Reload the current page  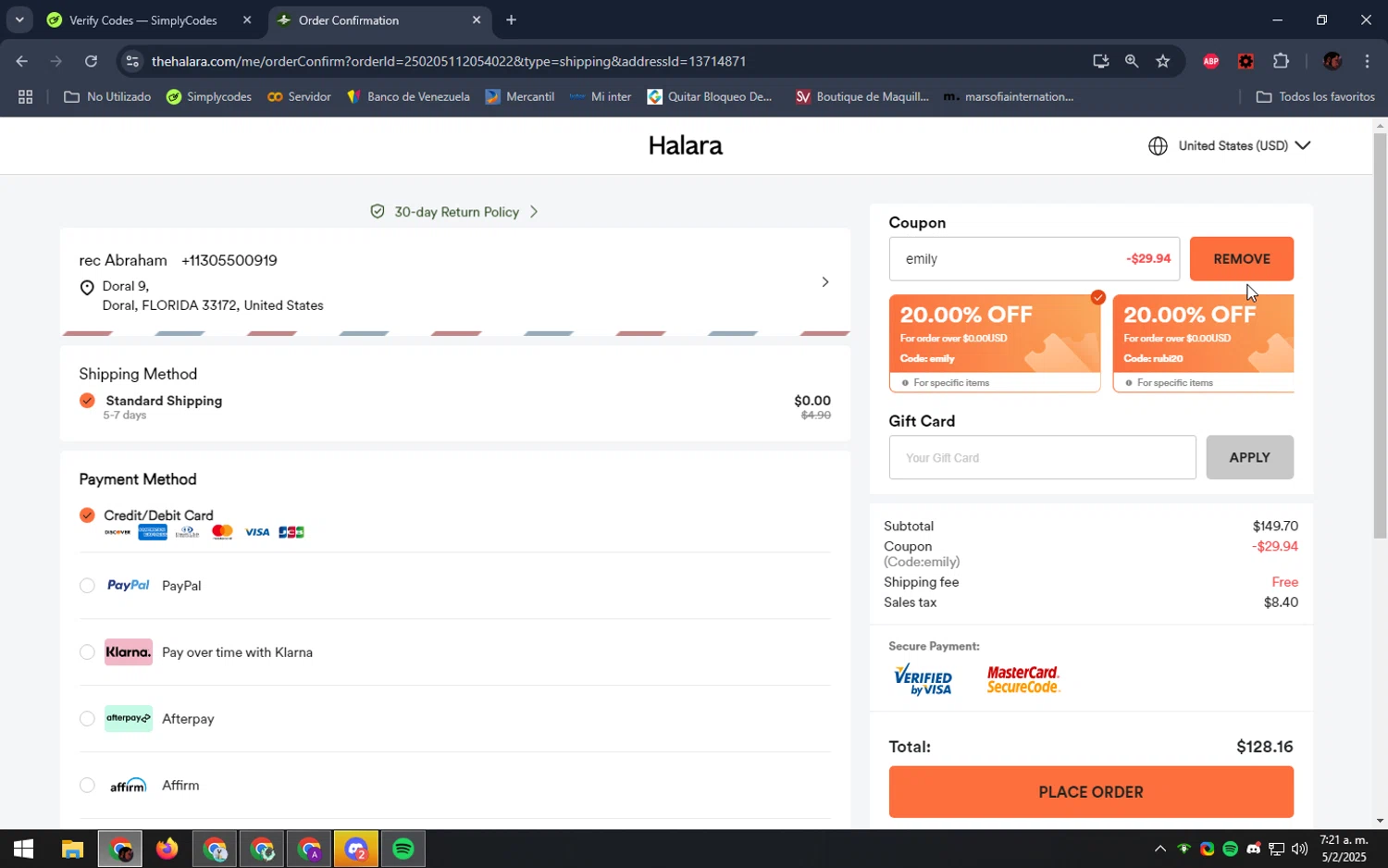(x=91, y=61)
